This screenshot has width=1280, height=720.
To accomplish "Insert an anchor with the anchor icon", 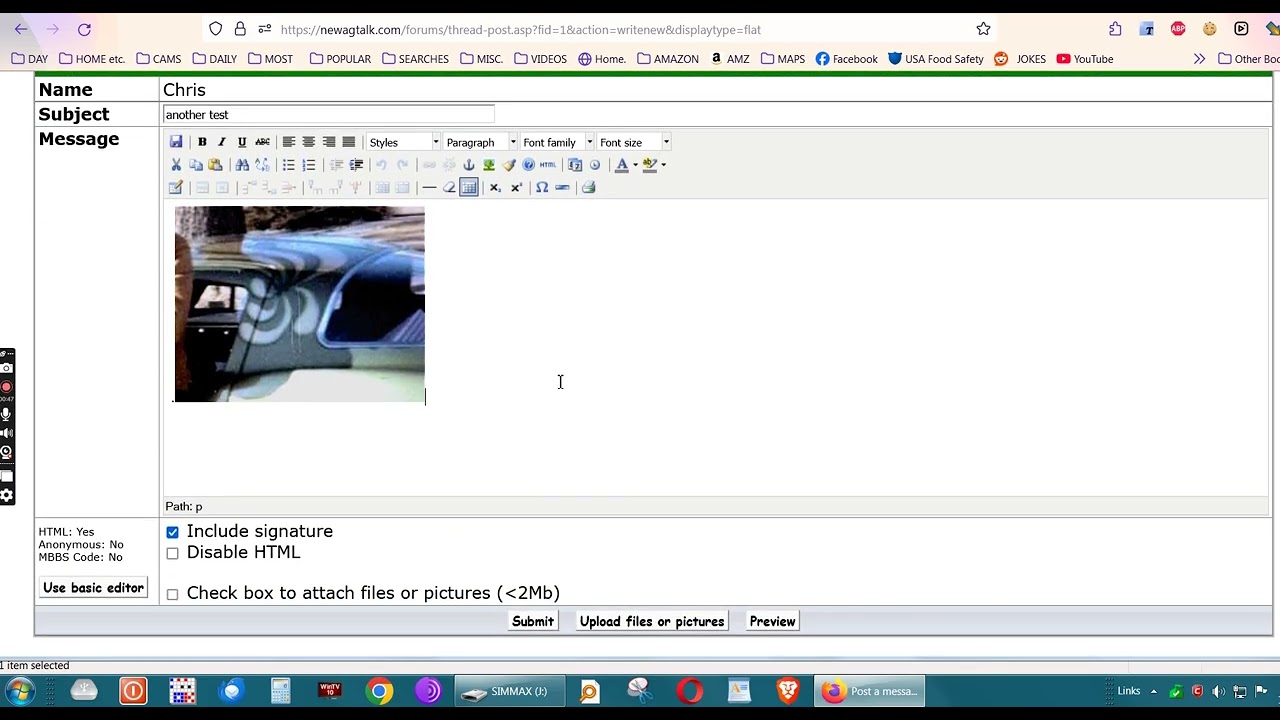I will [468, 165].
